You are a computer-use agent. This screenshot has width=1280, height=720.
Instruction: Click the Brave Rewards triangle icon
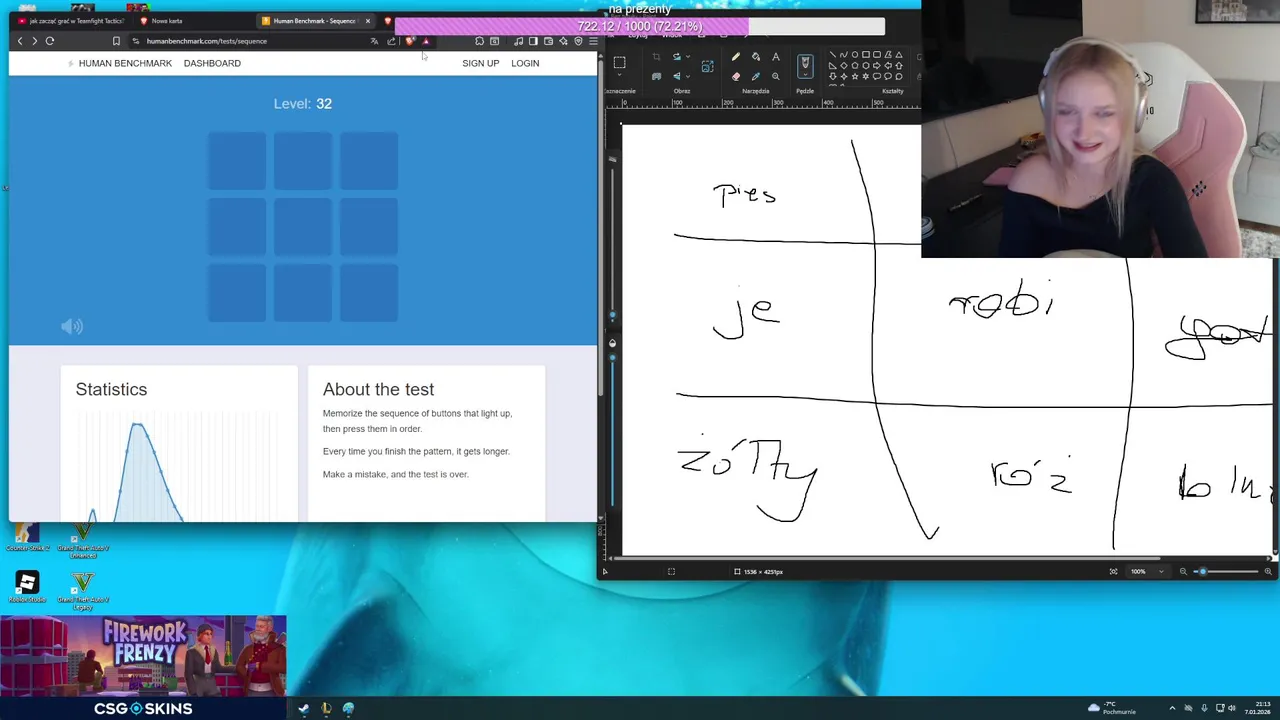click(x=426, y=41)
